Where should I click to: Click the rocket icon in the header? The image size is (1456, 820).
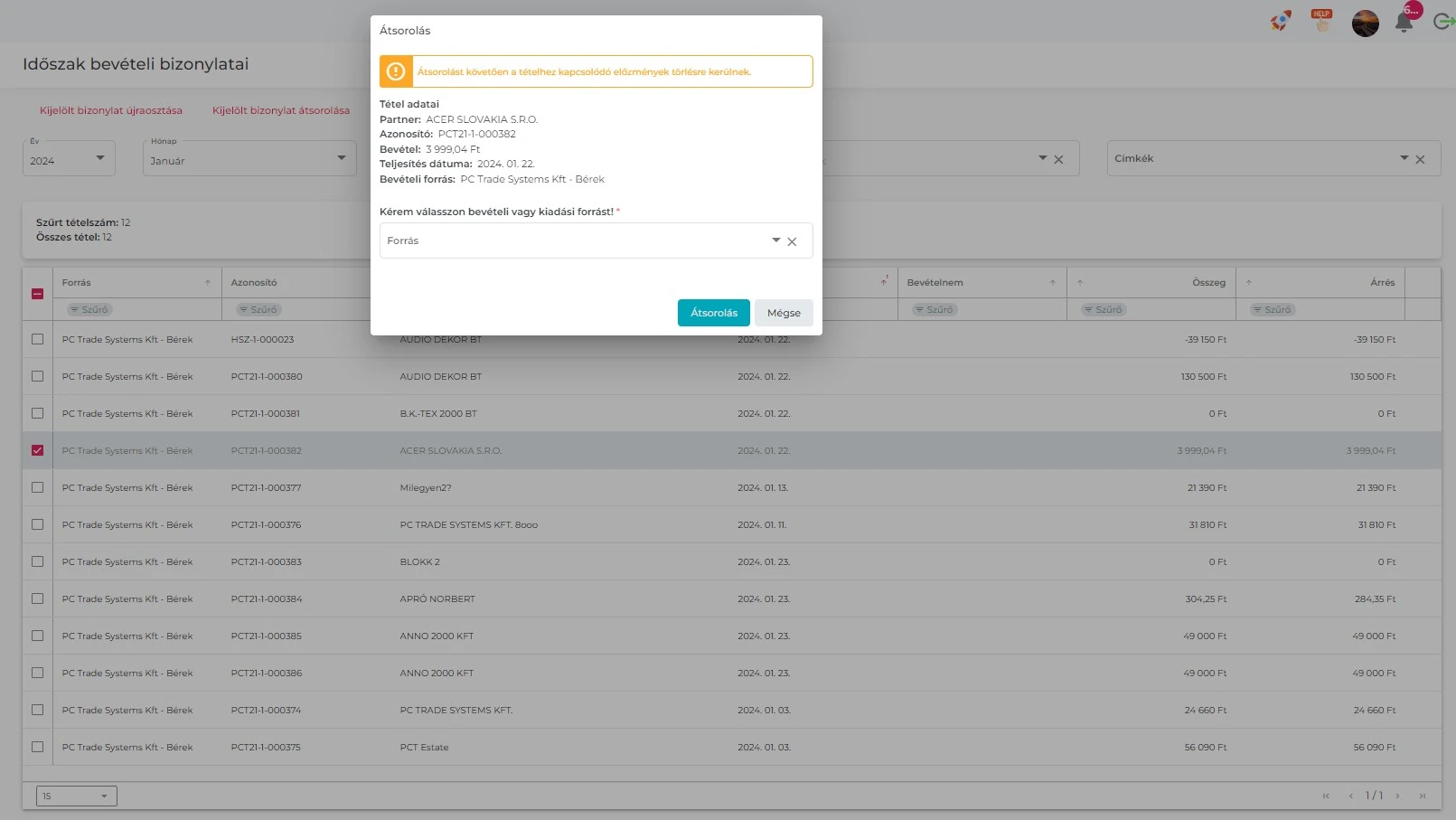[1280, 21]
